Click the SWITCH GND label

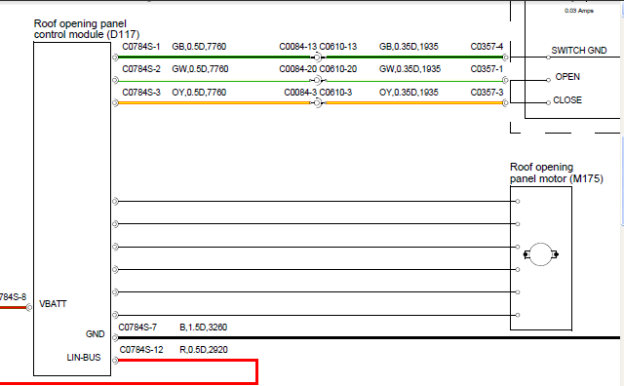[x=579, y=51]
